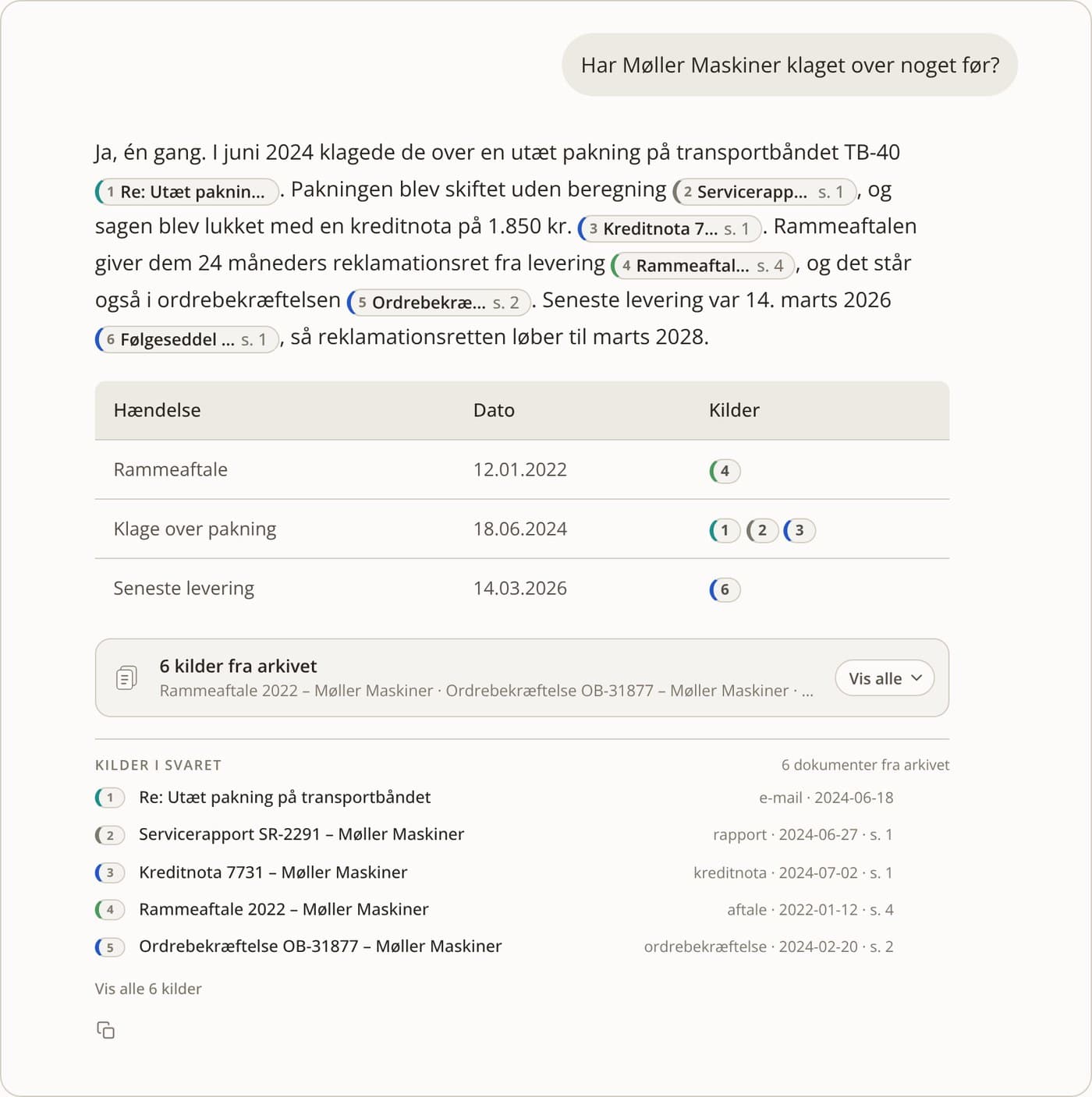Open source 'Rammeaftale 2022 – Møller Maskiner' in list
The width and height of the screenshot is (1092, 1097).
point(284,909)
